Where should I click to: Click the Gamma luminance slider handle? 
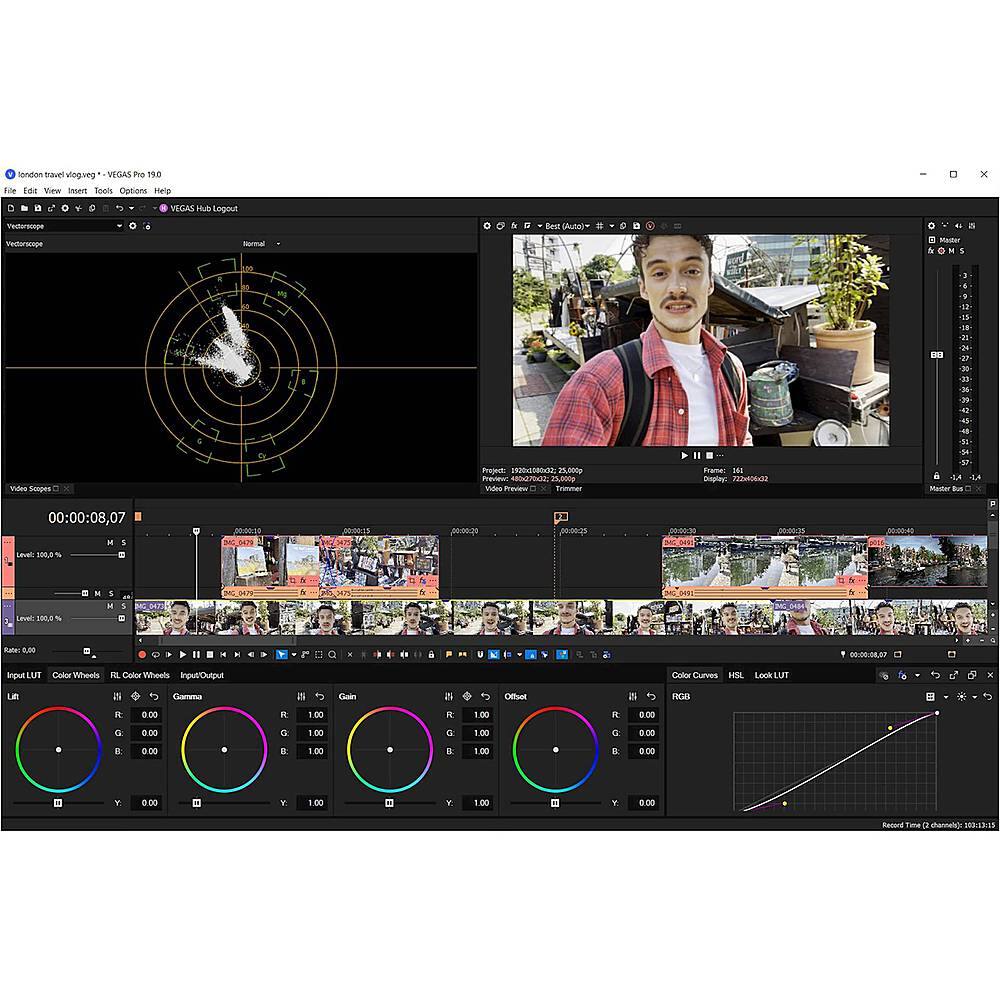197,803
